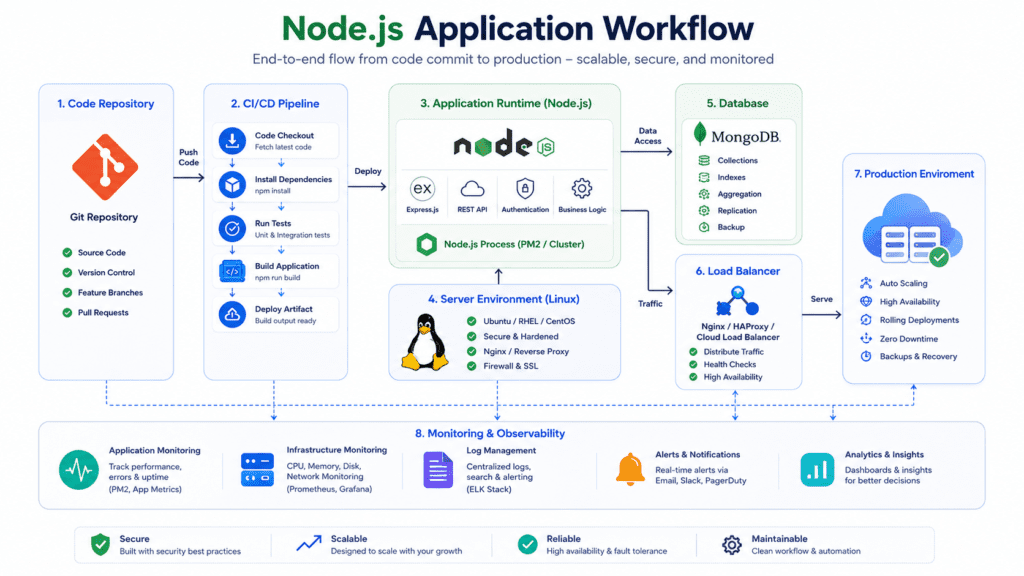The image size is (1024, 576).
Task: Click the Linux Tux penguin icon
Action: [425, 342]
